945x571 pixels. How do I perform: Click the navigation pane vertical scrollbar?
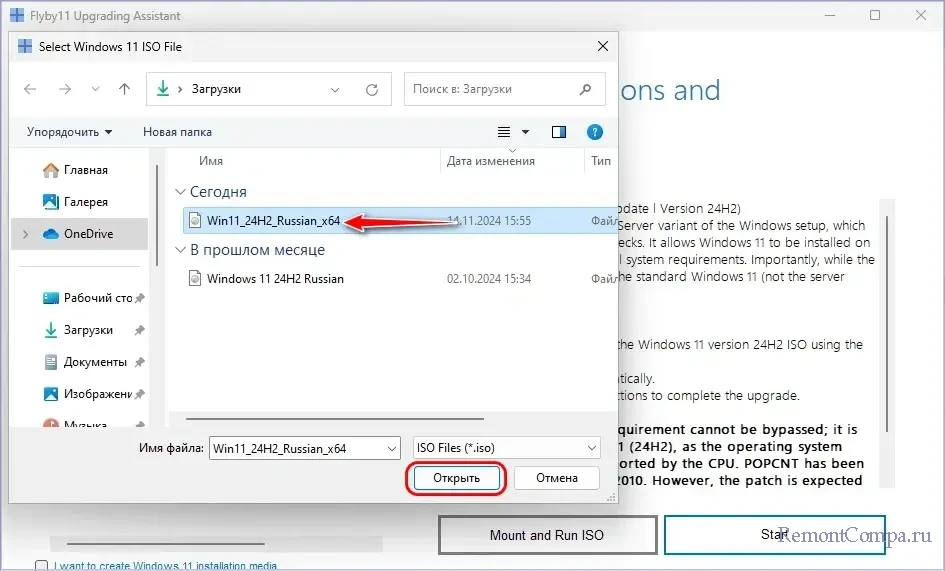coord(157,215)
